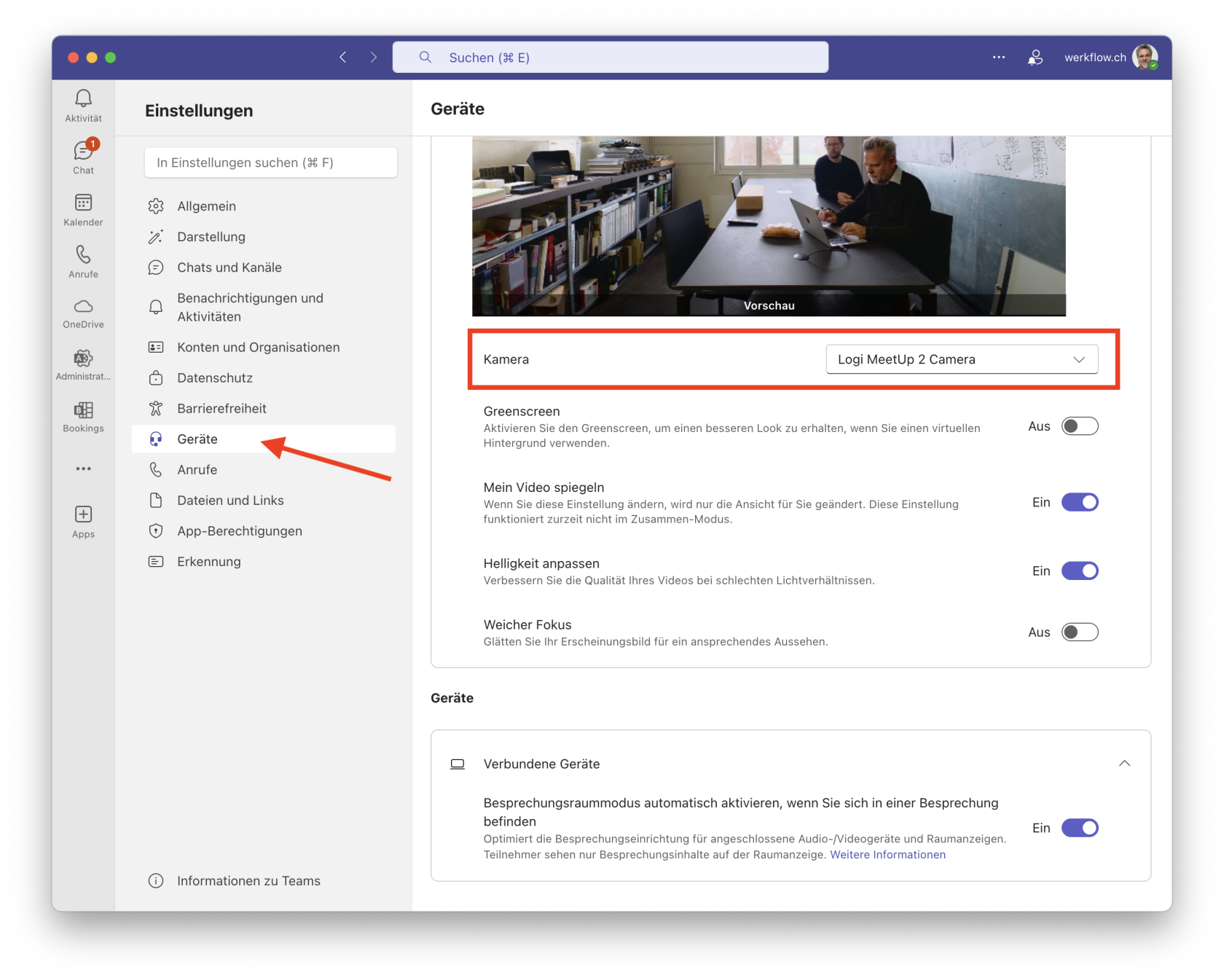The width and height of the screenshot is (1224, 980).
Task: Click the In Einstellungen suchen field
Action: [270, 162]
